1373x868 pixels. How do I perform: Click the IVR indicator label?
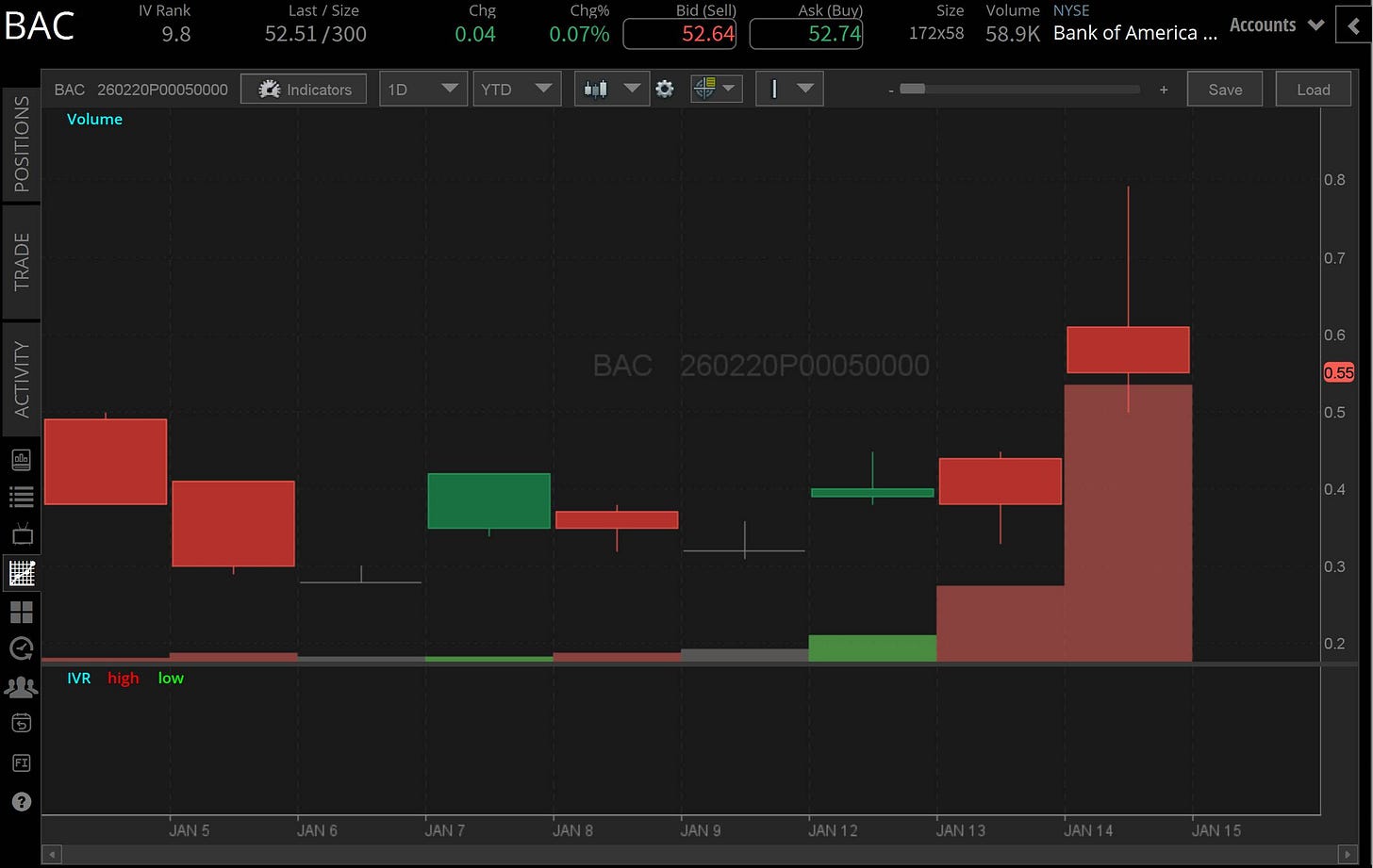coord(79,678)
